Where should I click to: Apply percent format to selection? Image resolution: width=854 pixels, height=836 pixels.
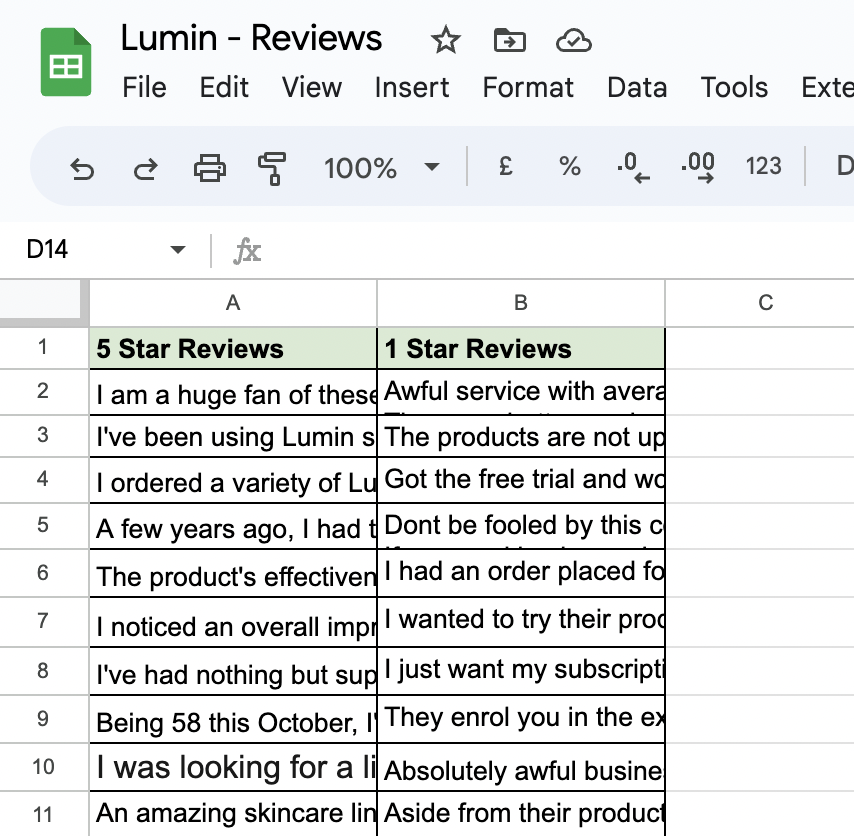coord(570,166)
